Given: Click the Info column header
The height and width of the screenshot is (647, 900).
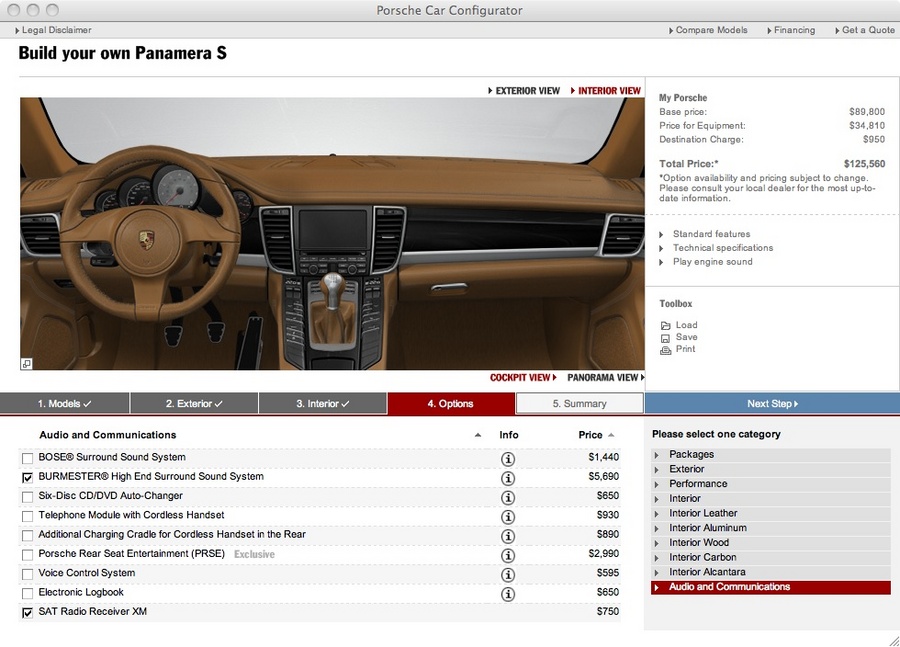Looking at the screenshot, I should 509,435.
